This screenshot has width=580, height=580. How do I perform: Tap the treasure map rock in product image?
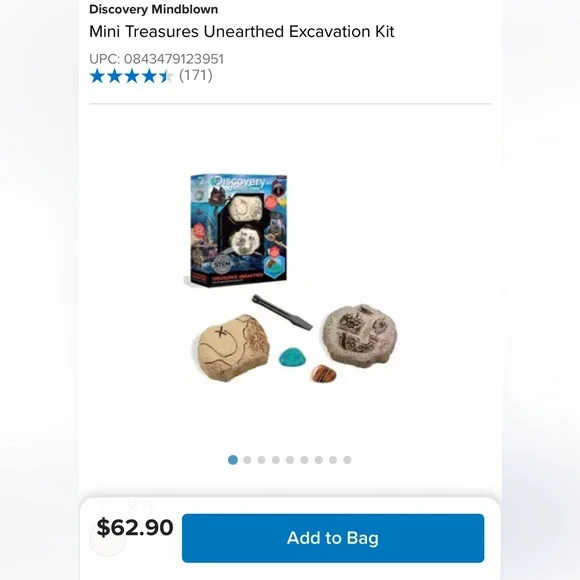(x=232, y=347)
